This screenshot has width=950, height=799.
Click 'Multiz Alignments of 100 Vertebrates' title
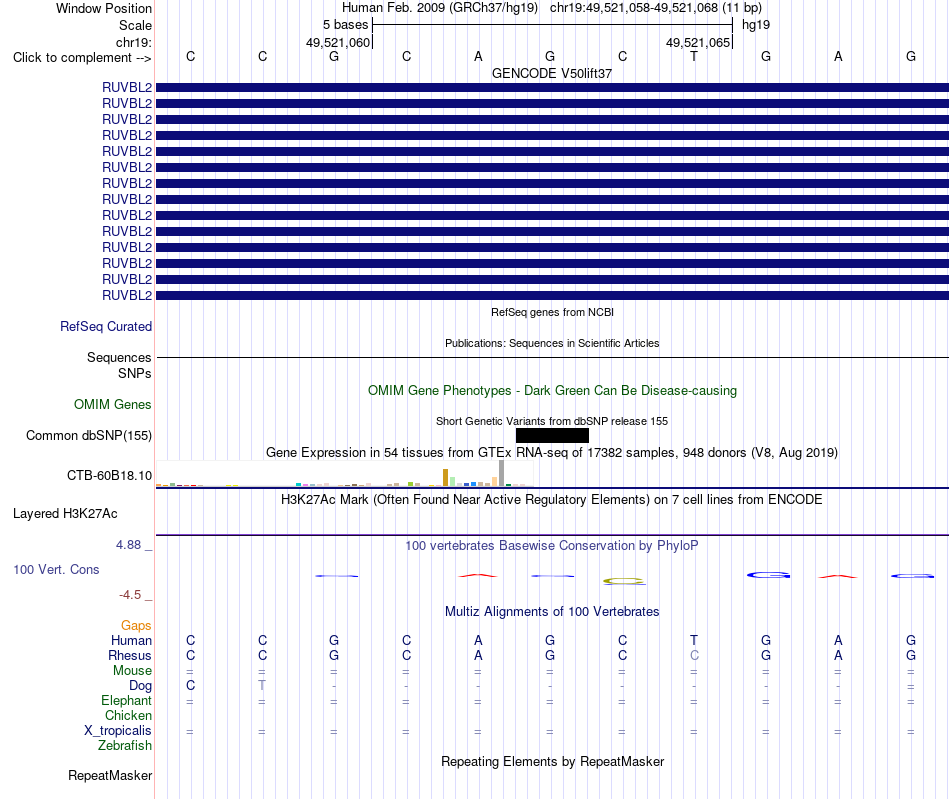click(x=552, y=612)
